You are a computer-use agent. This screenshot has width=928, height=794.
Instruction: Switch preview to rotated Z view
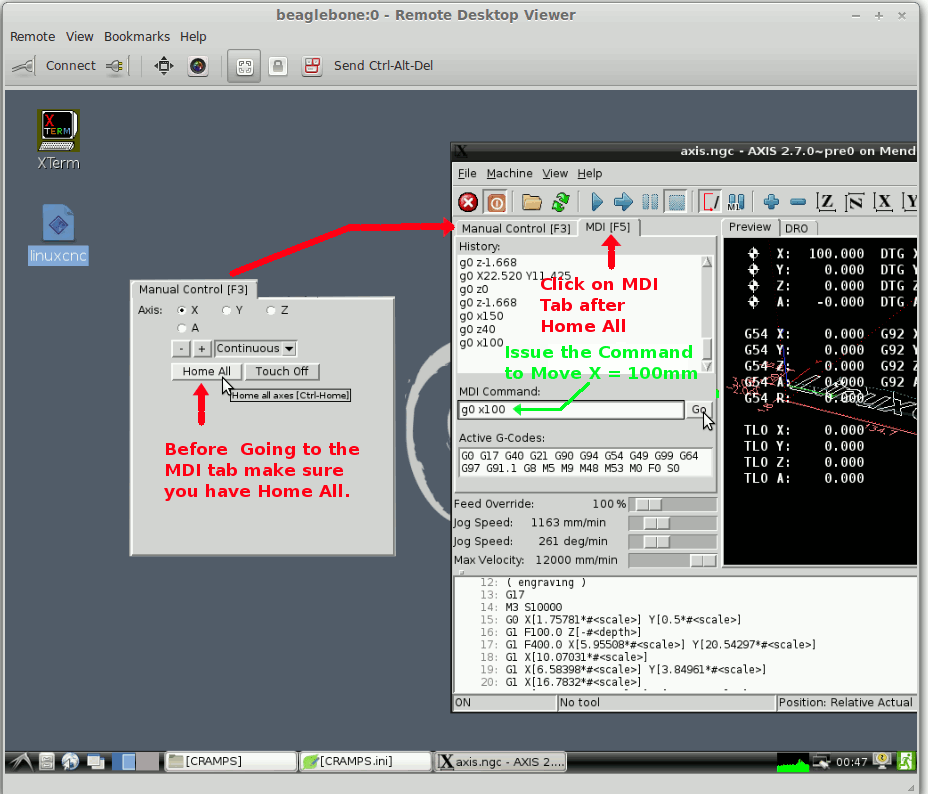854,202
